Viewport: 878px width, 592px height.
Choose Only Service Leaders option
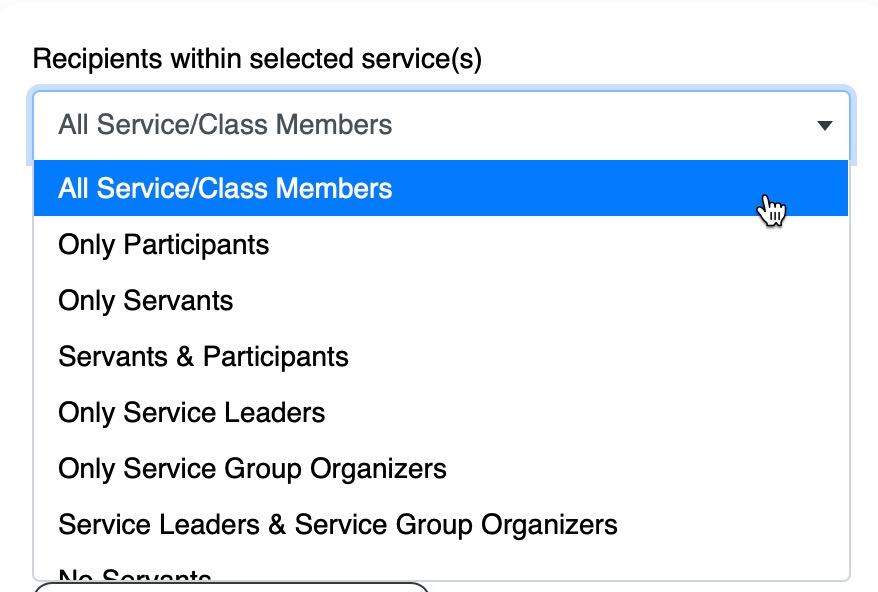tap(192, 413)
